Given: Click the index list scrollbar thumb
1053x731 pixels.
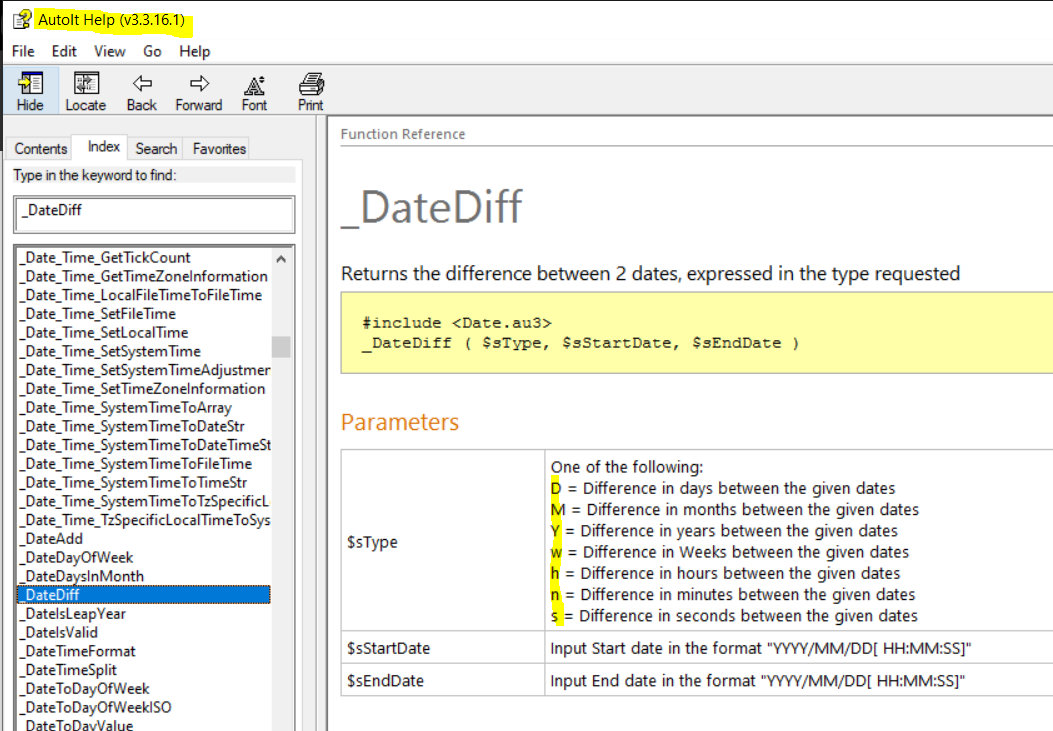Looking at the screenshot, I should pos(281,346).
